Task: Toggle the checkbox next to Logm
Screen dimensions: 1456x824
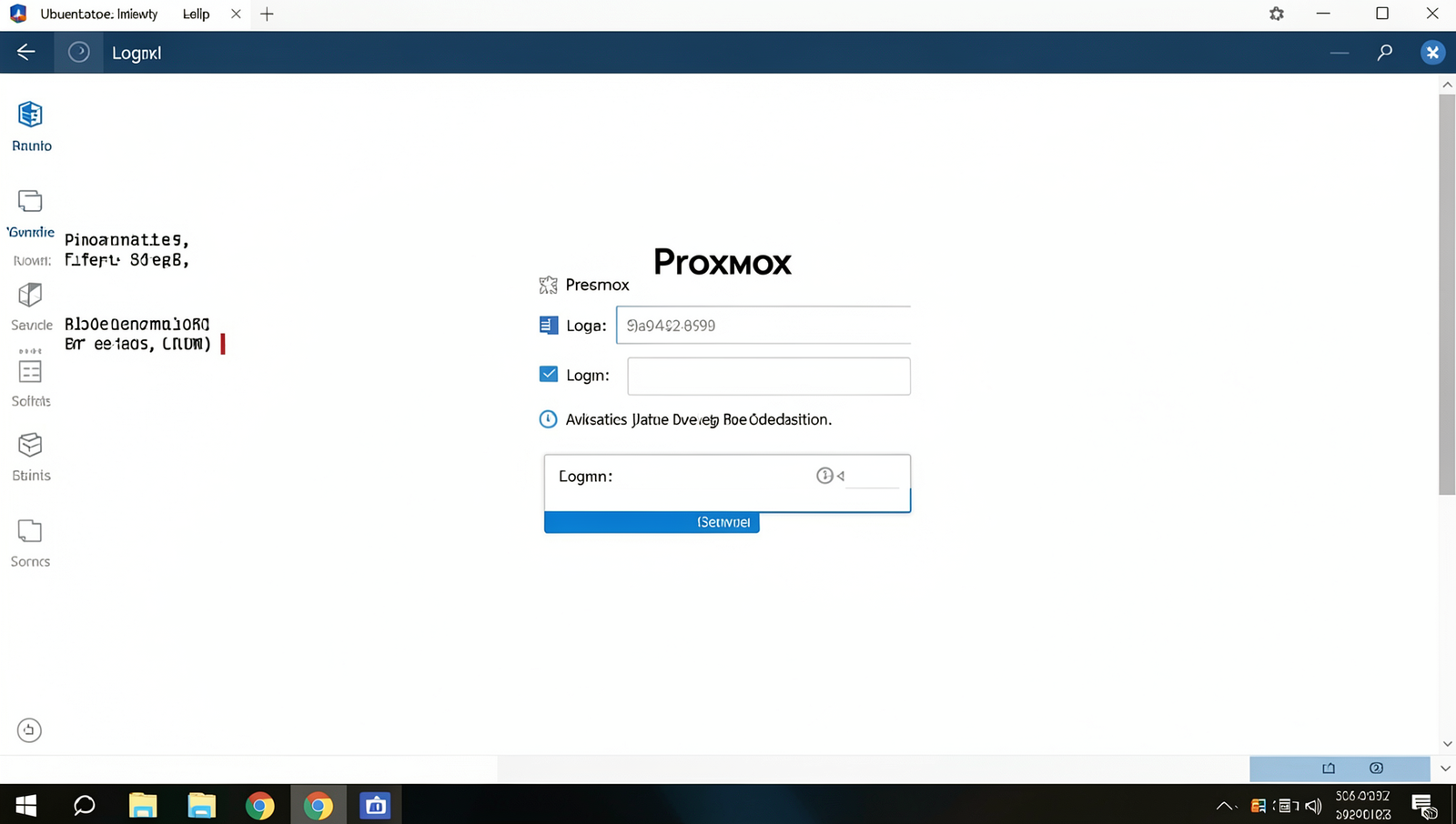Action: click(x=549, y=374)
